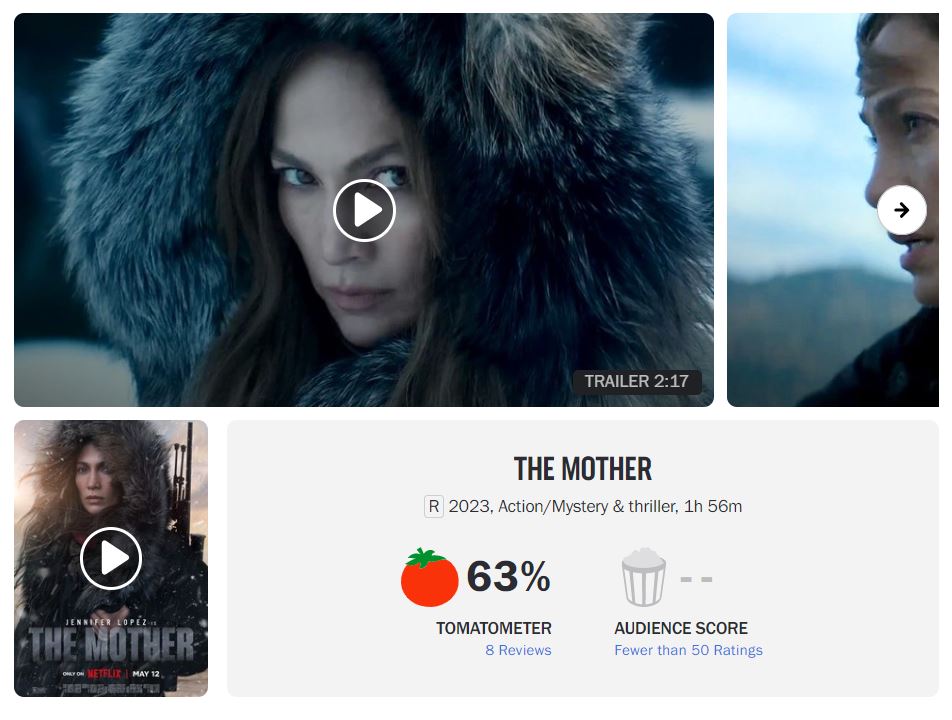Click THE MOTHER heading in the score panel
This screenshot has width=952, height=720.
coord(583,469)
